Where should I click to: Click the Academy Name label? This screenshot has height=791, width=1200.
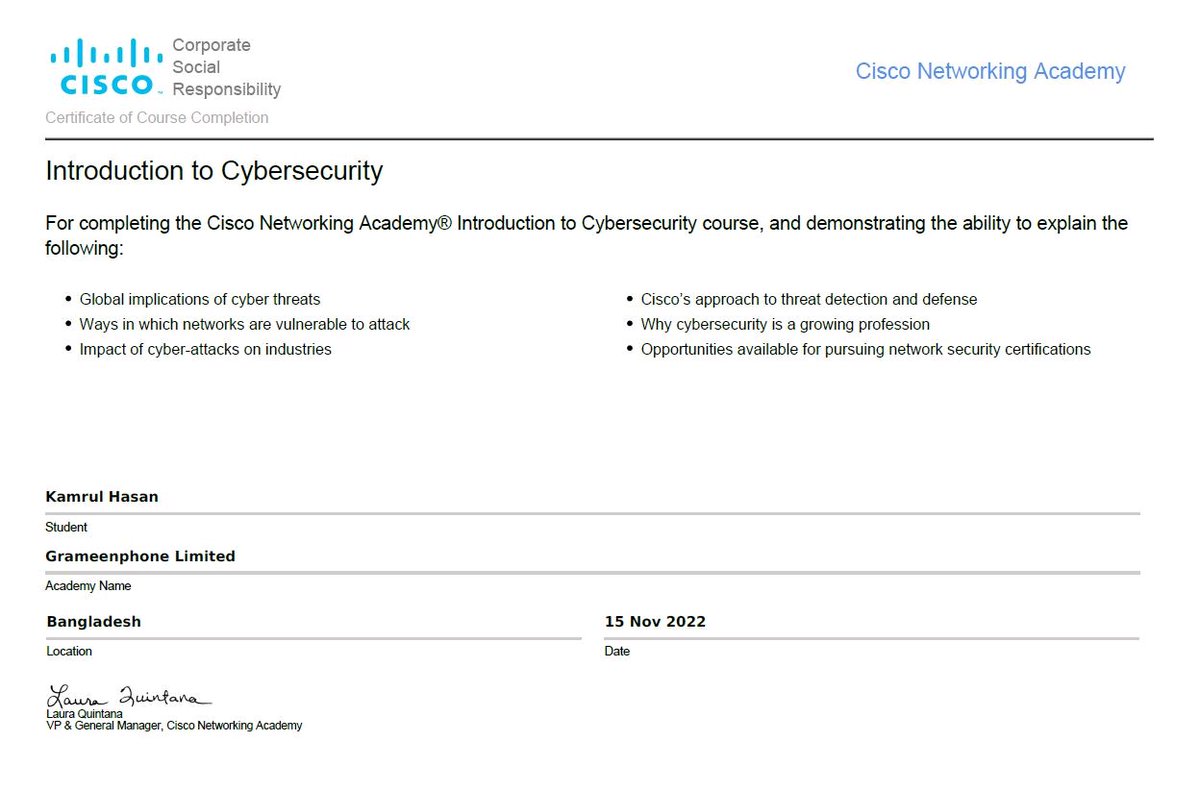pos(88,586)
